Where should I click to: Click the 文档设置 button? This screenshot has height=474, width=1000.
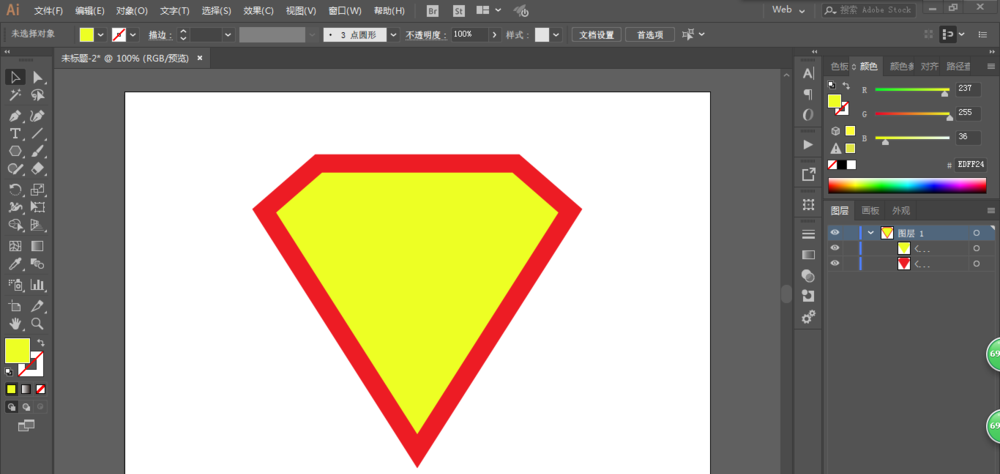(596, 35)
